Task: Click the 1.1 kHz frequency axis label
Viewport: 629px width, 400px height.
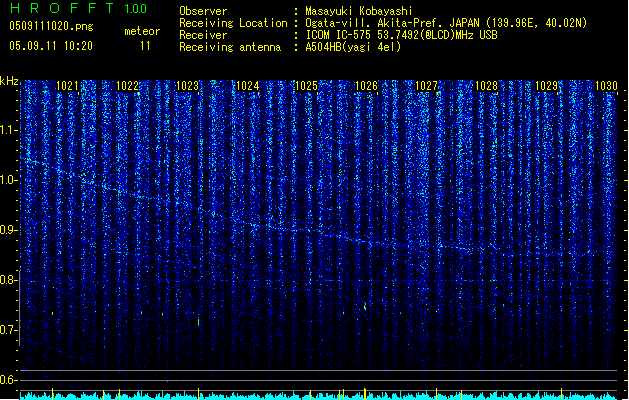Action: (x=9, y=130)
